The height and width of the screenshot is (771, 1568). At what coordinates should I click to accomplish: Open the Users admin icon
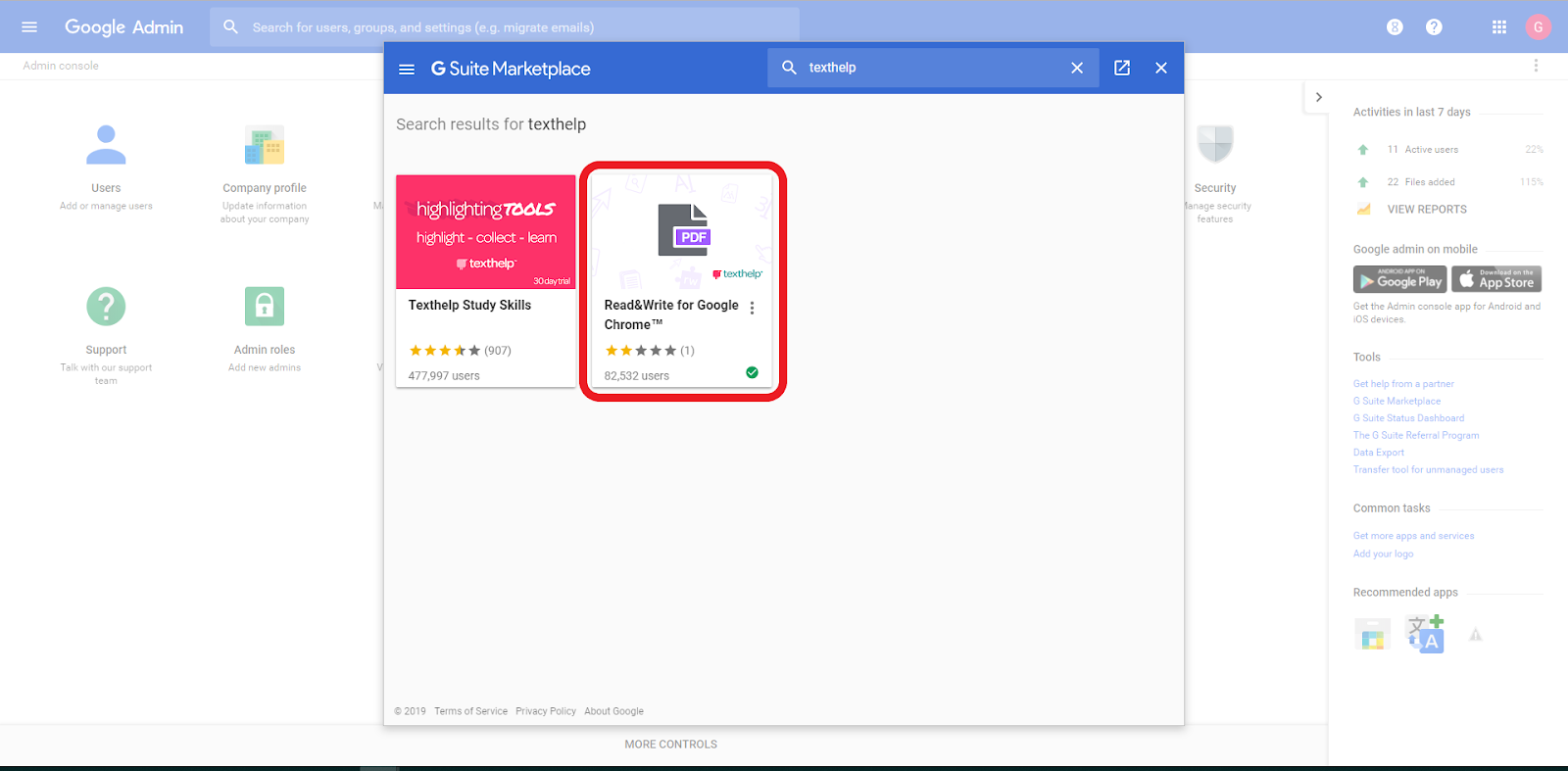tap(106, 145)
